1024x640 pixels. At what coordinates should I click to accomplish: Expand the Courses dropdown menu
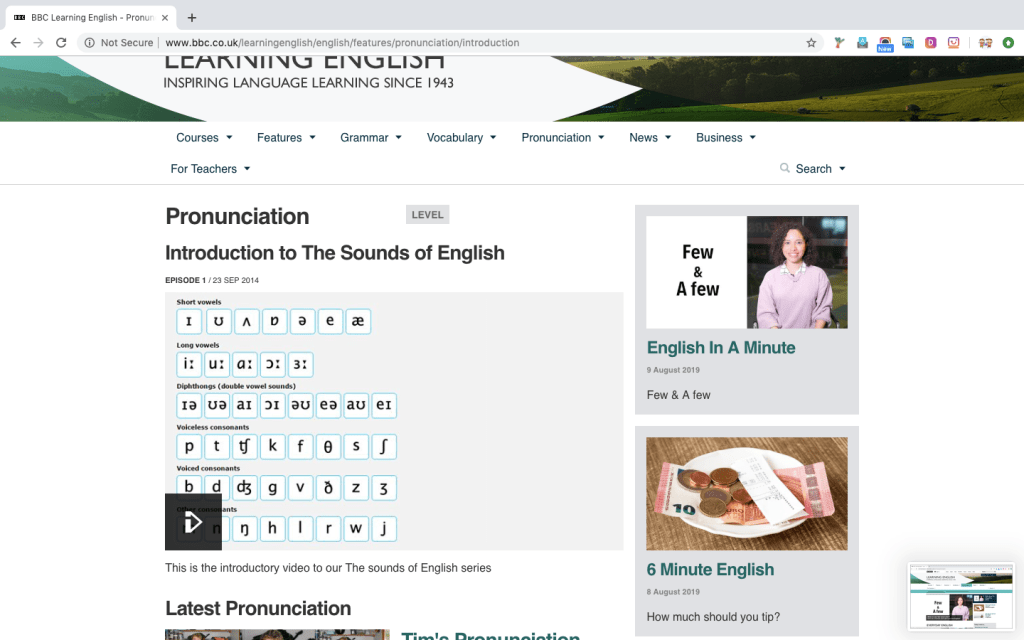[204, 138]
